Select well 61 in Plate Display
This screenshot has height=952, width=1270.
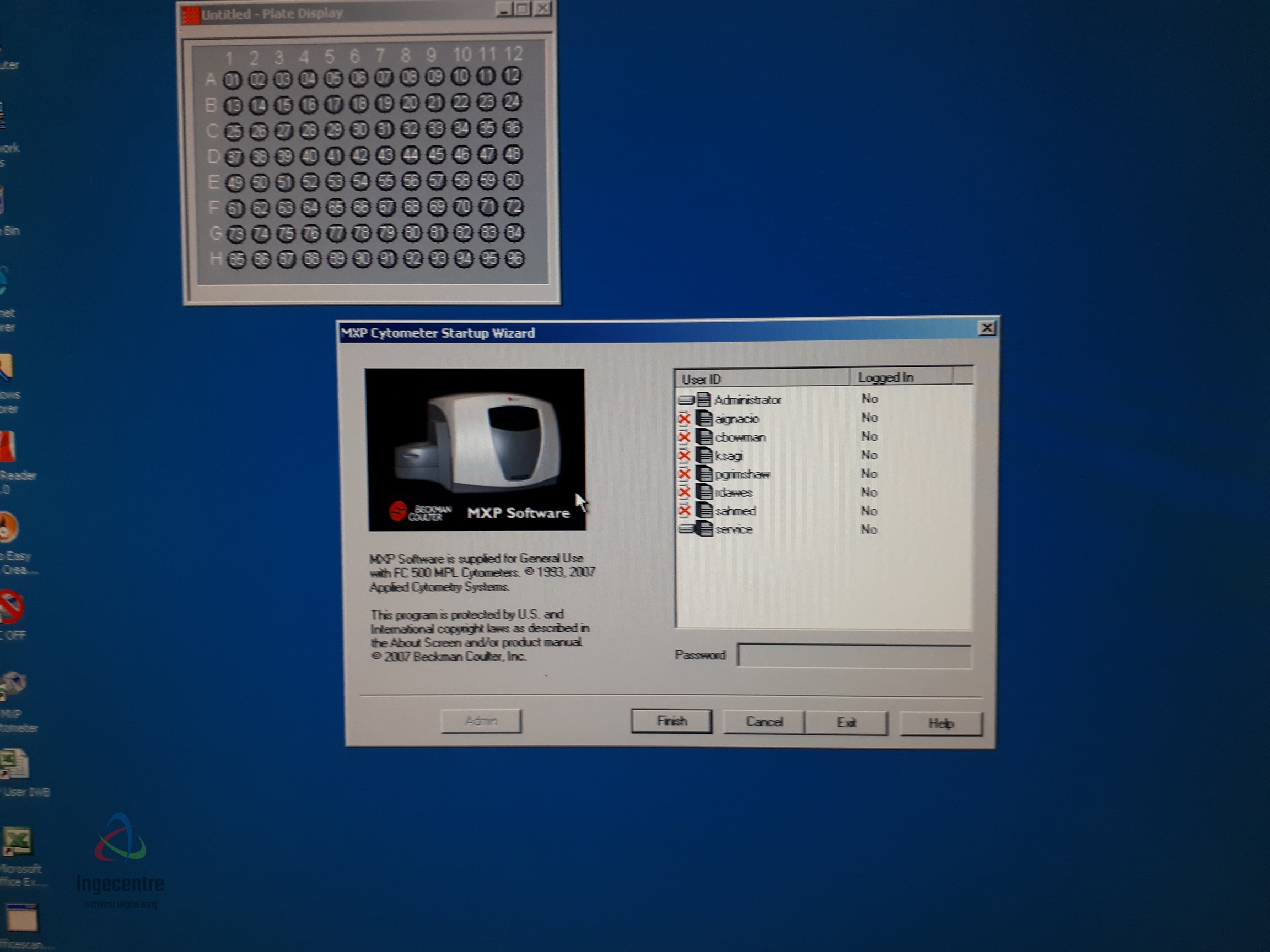click(234, 208)
